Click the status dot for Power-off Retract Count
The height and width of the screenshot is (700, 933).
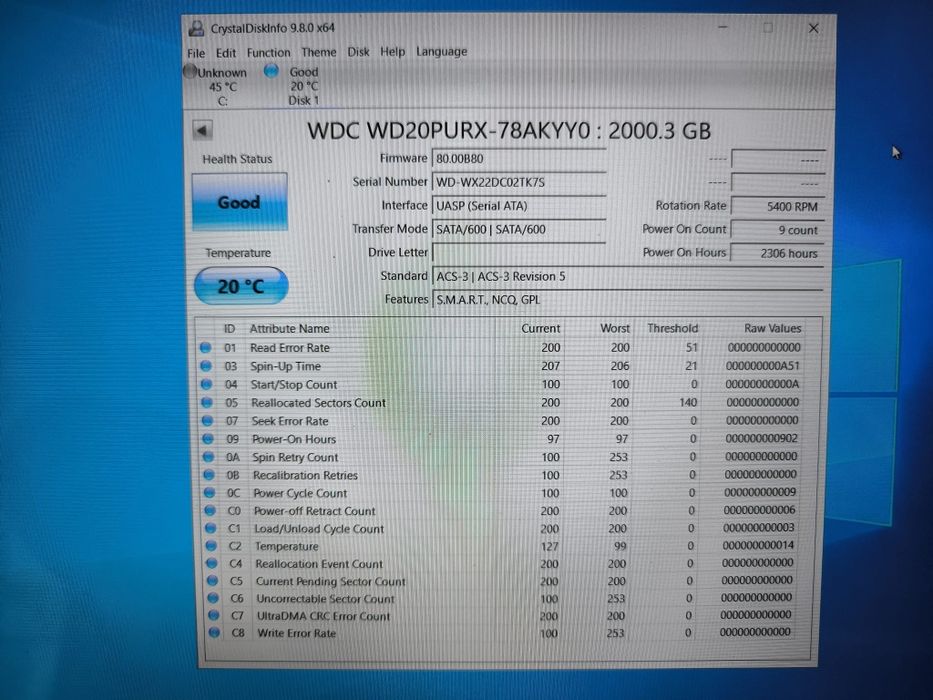tap(210, 511)
